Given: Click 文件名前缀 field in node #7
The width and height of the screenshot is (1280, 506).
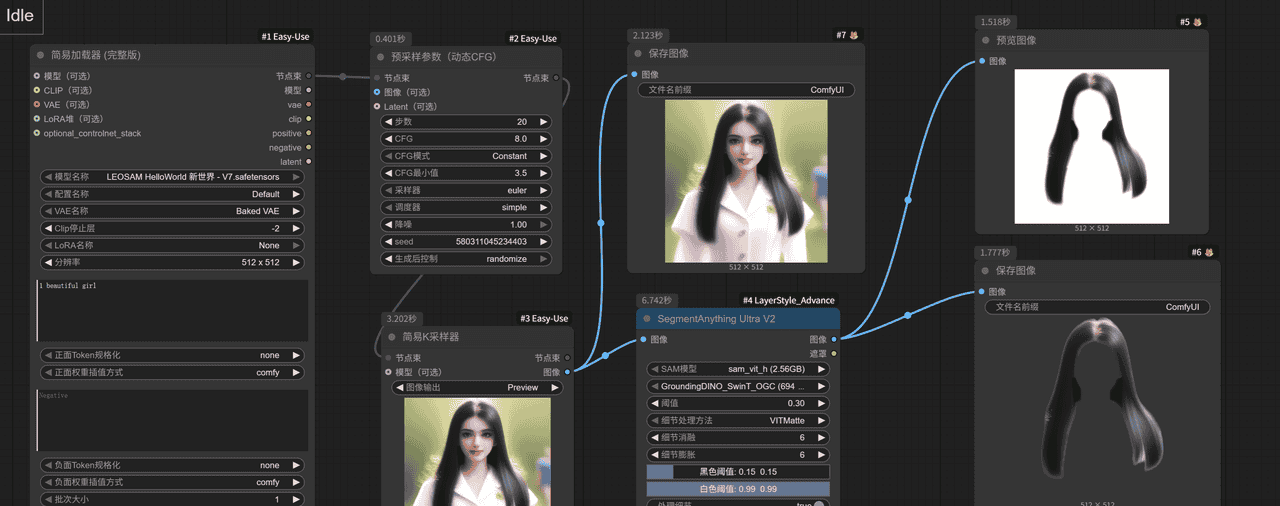Looking at the screenshot, I should [746, 90].
